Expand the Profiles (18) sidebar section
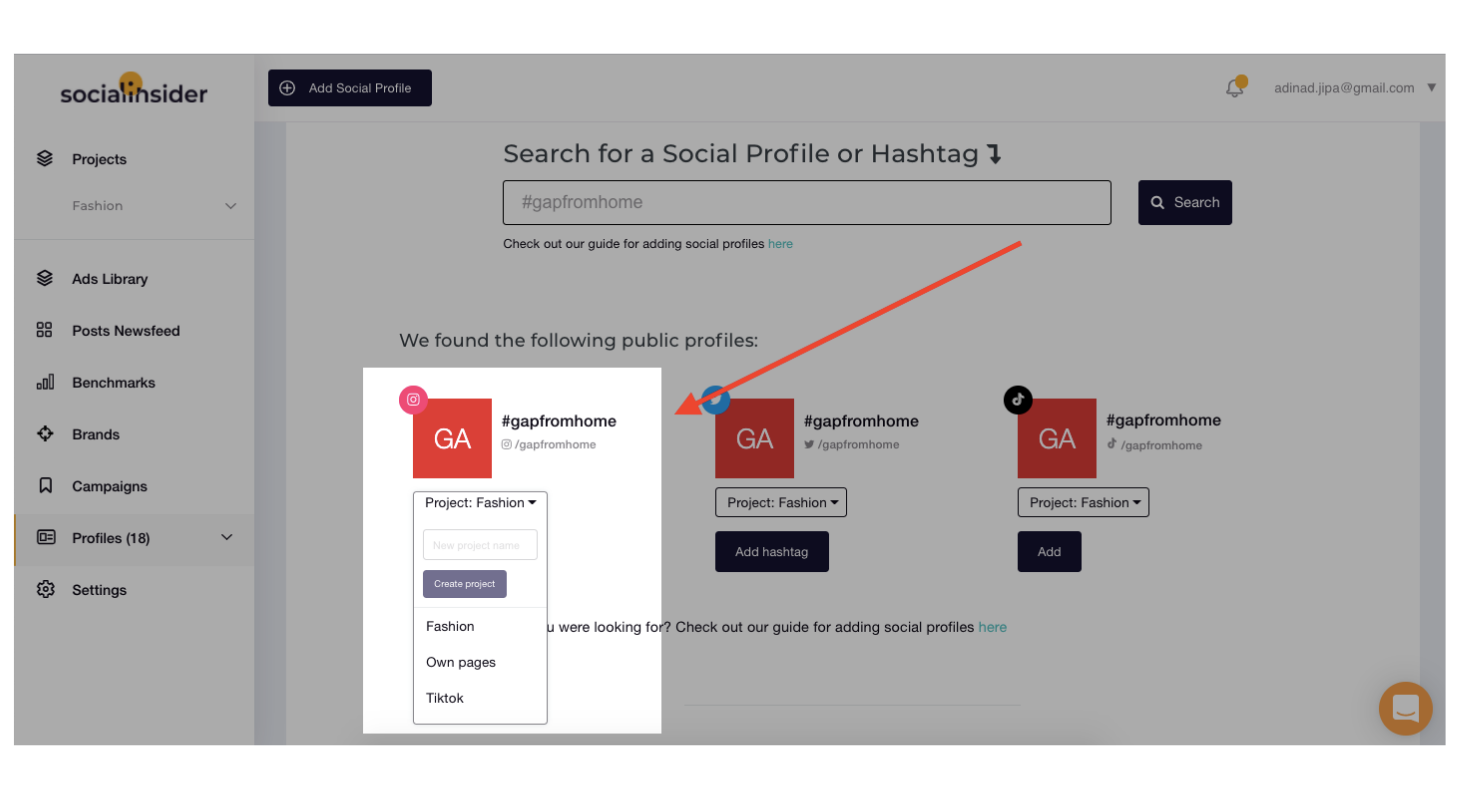 point(134,538)
